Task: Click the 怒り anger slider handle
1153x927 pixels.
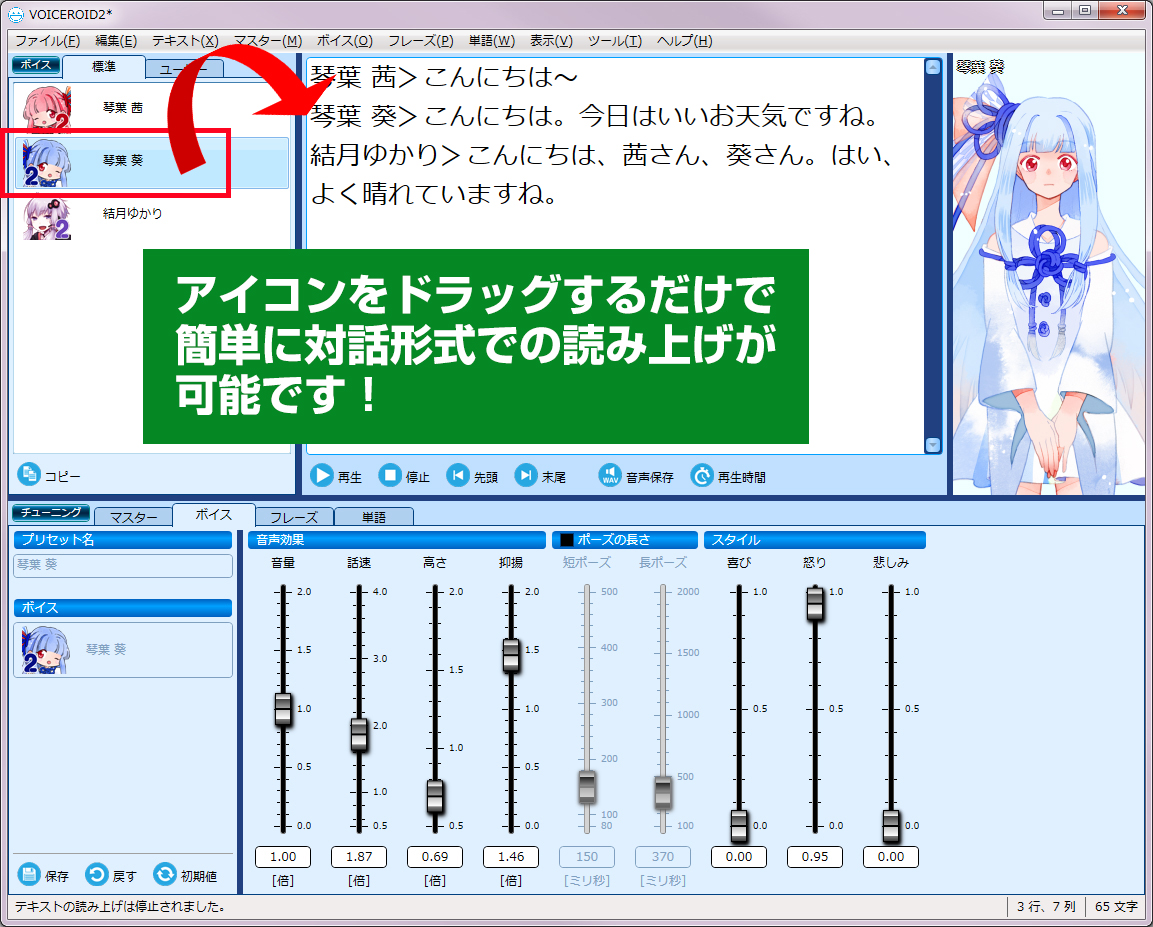Action: pos(815,604)
